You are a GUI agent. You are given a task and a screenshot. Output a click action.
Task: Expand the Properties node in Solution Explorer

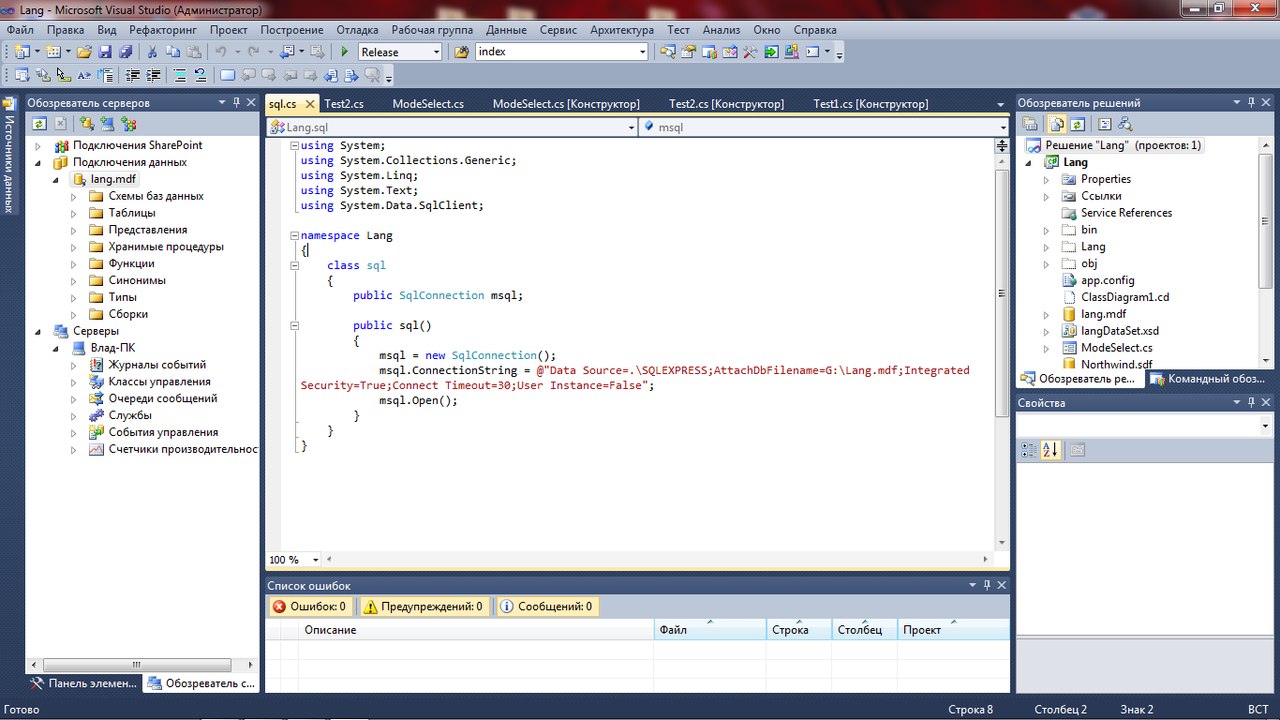click(1047, 180)
